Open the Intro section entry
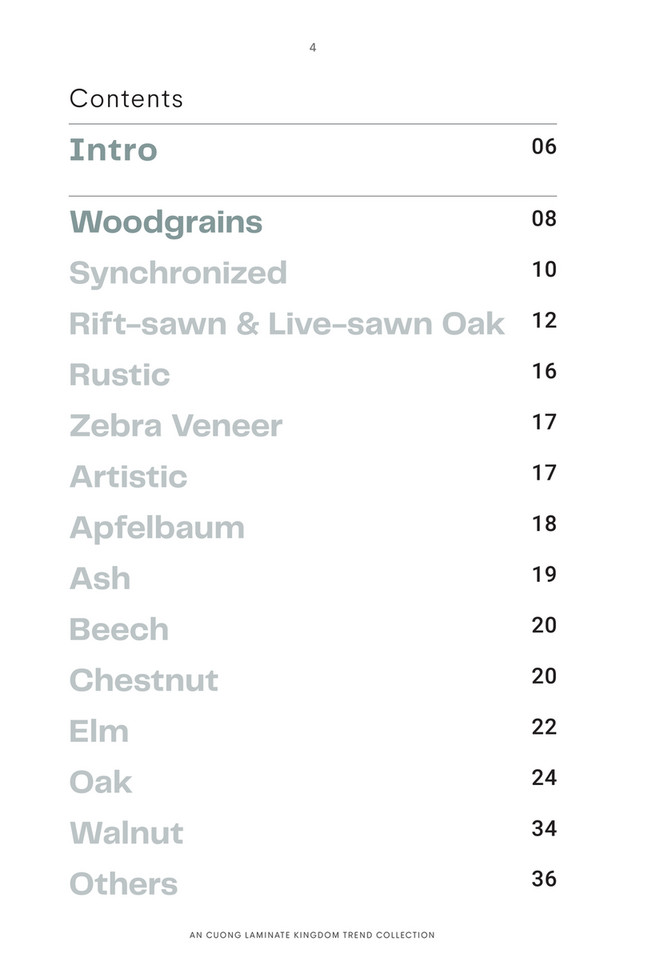 click(x=113, y=150)
